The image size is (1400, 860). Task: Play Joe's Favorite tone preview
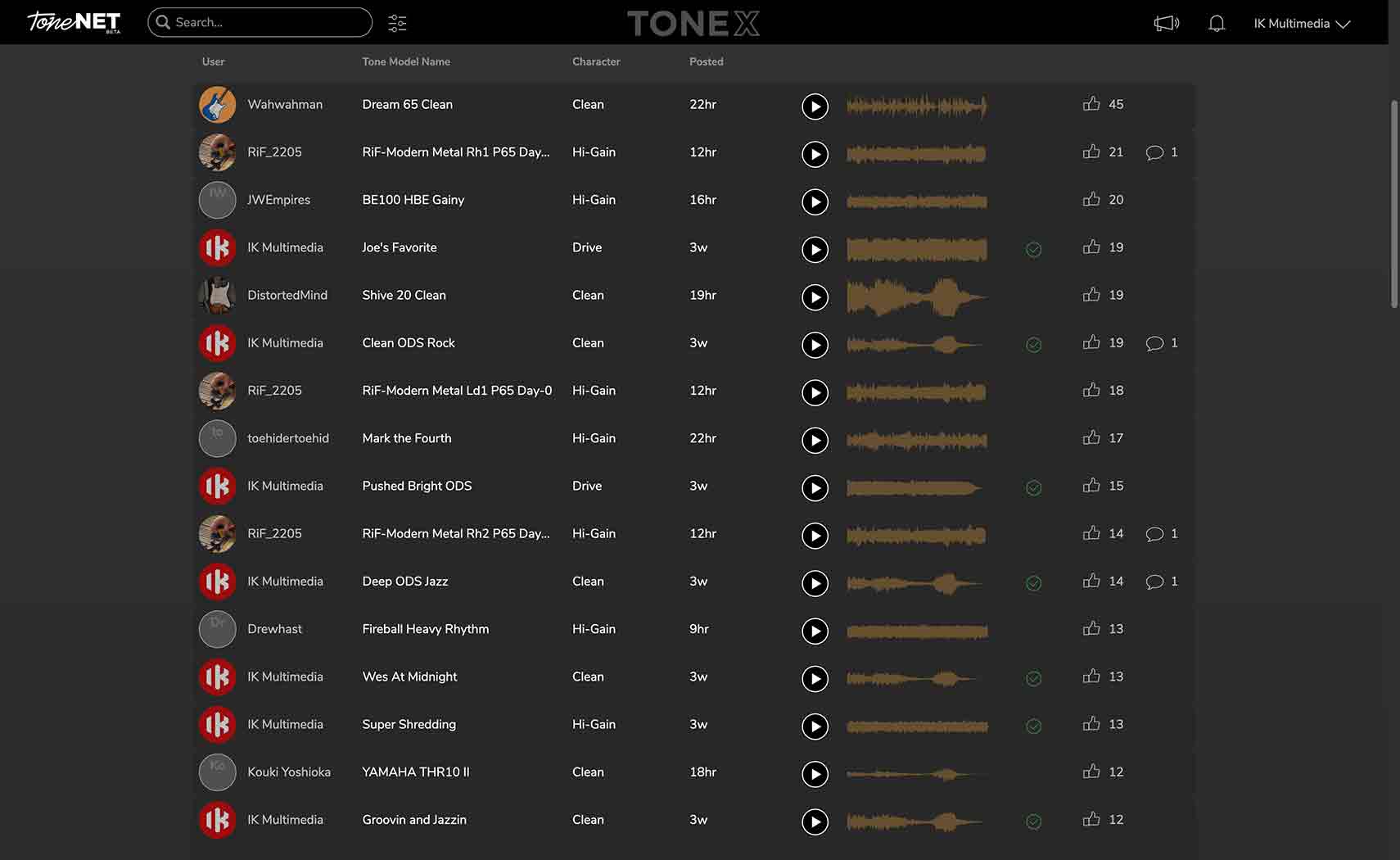pyautogui.click(x=815, y=249)
